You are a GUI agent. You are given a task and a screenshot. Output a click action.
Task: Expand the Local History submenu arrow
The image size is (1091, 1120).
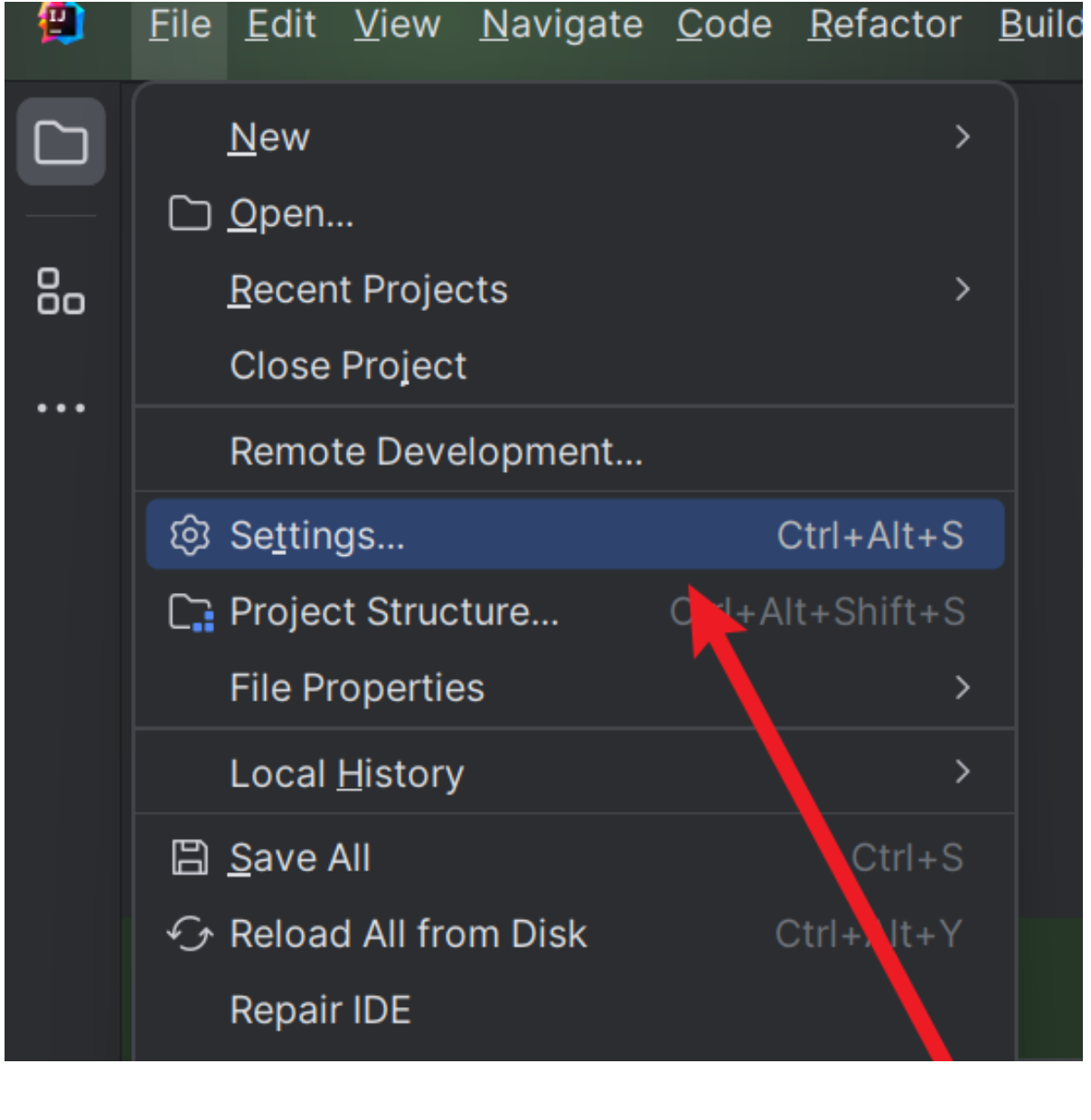pos(963,772)
